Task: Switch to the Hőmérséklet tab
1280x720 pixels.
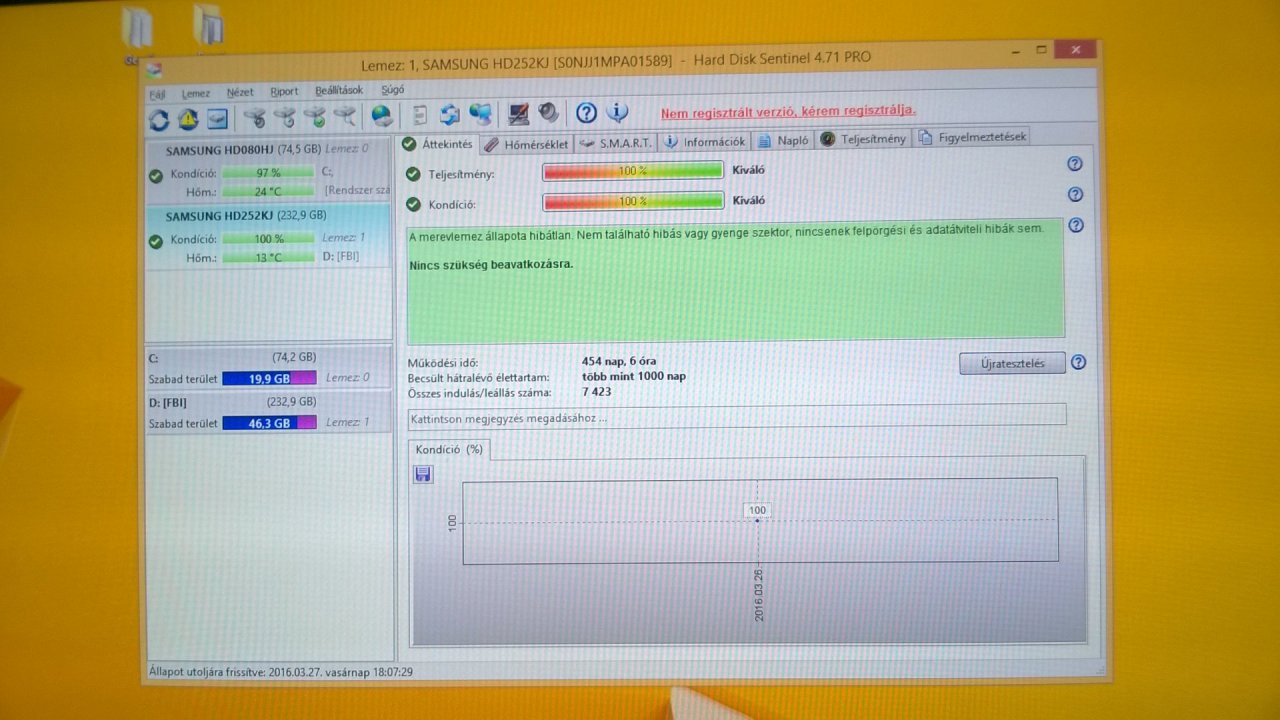Action: click(x=526, y=144)
